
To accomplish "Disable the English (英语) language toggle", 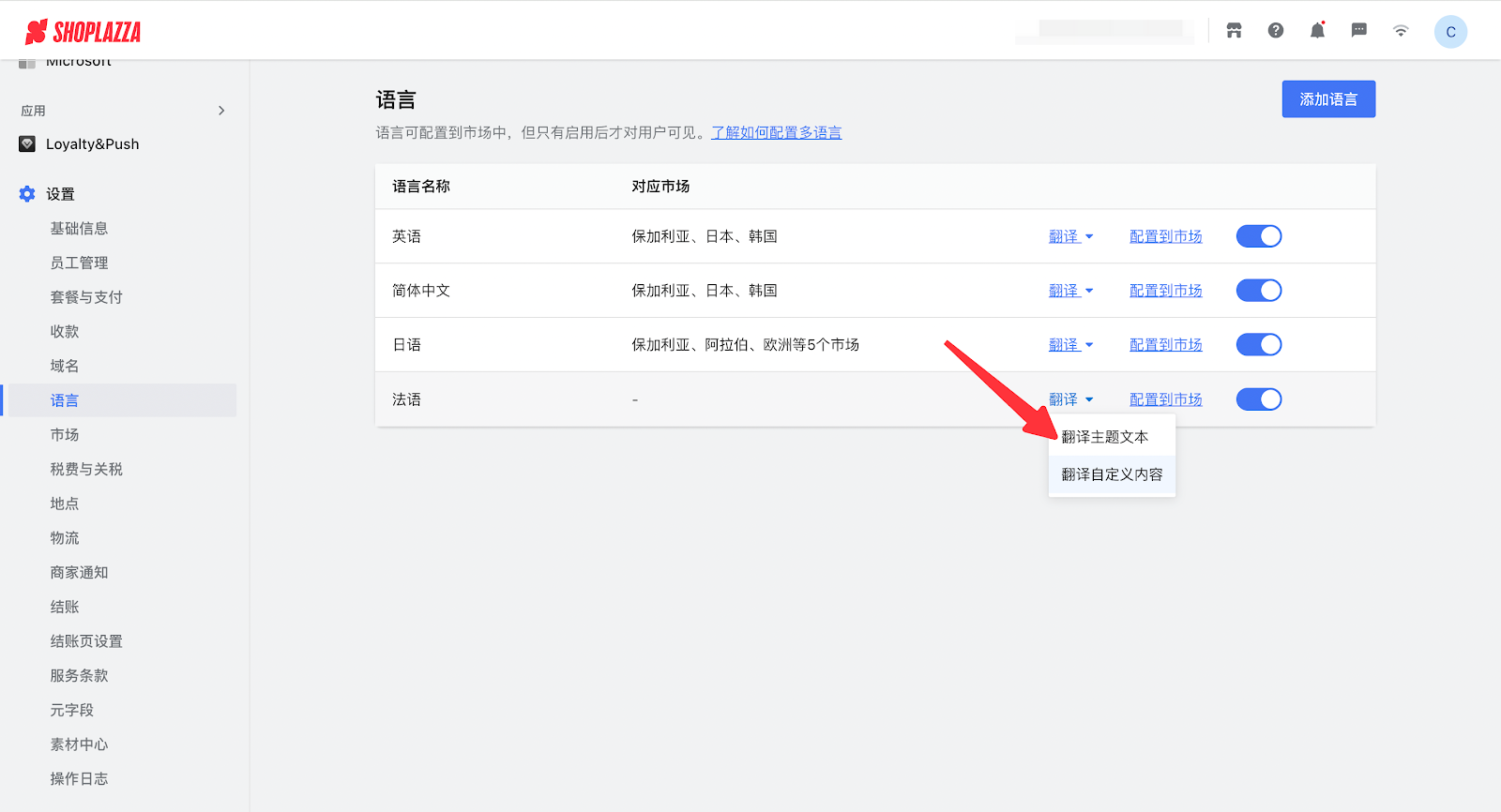I will tap(1259, 236).
